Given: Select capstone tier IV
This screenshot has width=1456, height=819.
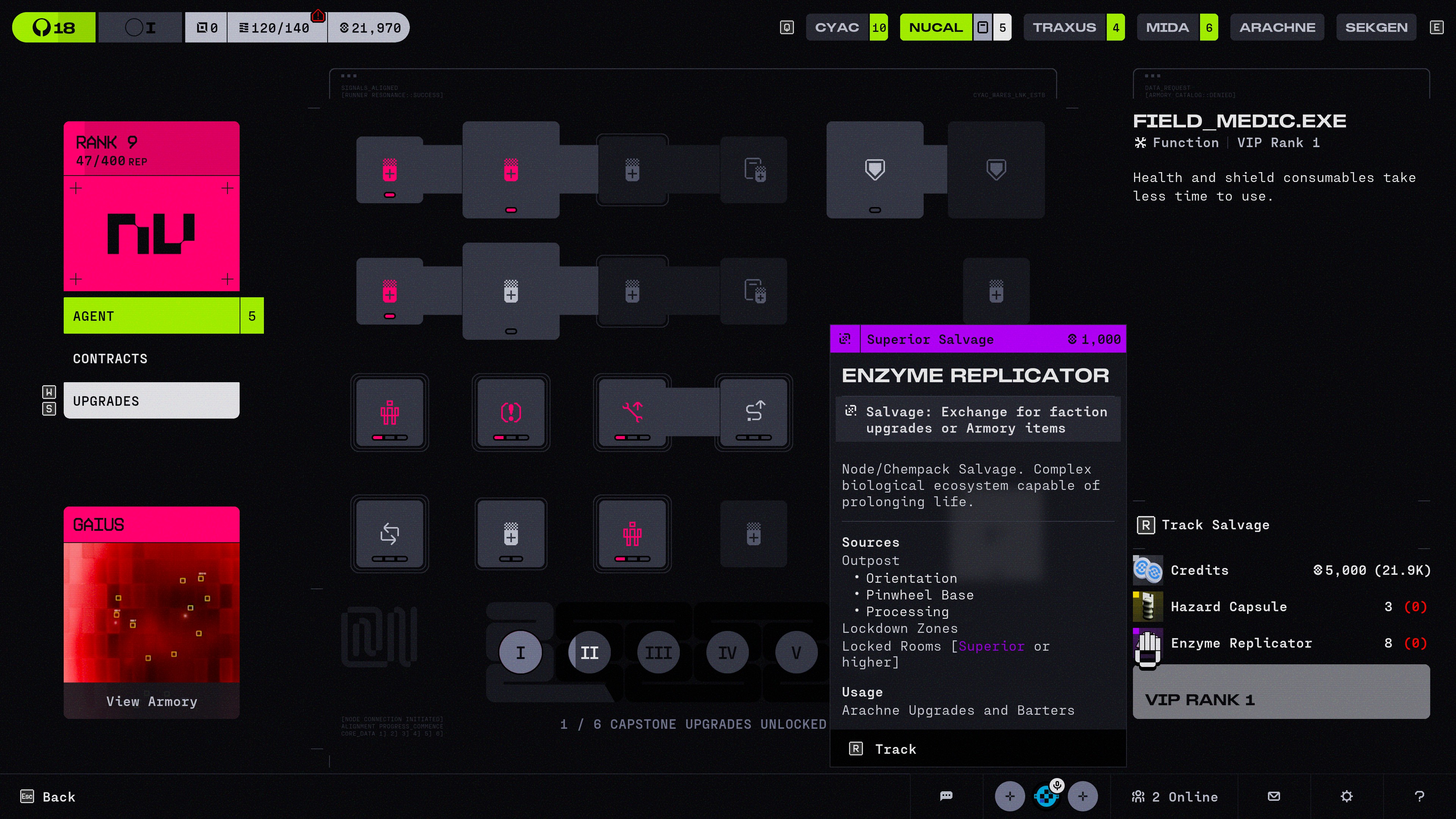Looking at the screenshot, I should [727, 653].
